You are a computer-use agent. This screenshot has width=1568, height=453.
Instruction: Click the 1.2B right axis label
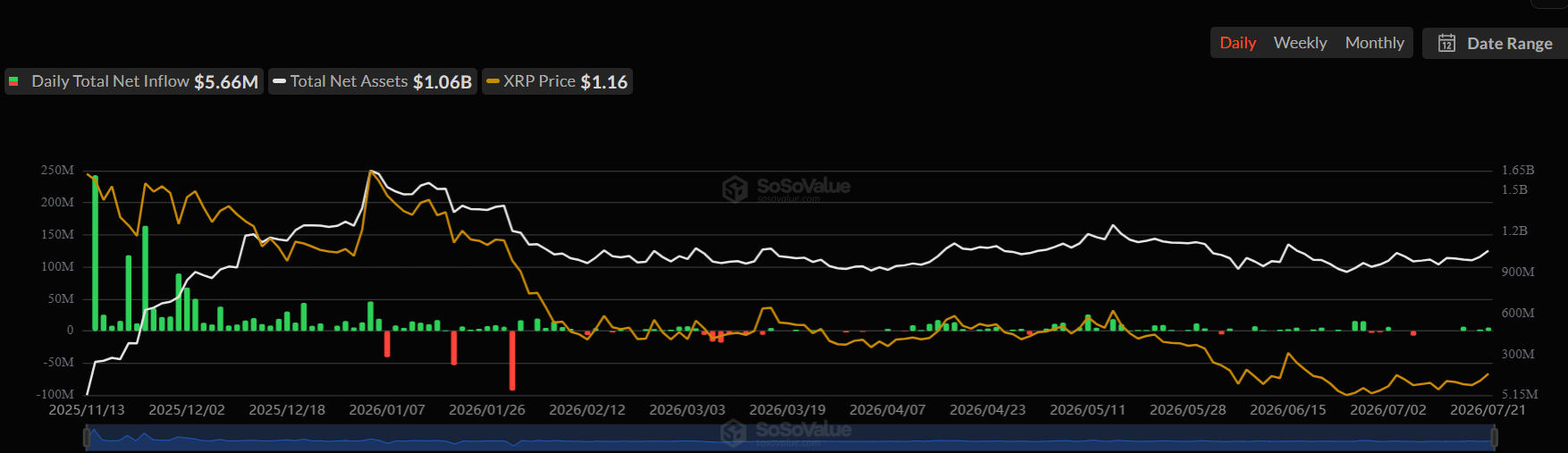pos(1514,231)
